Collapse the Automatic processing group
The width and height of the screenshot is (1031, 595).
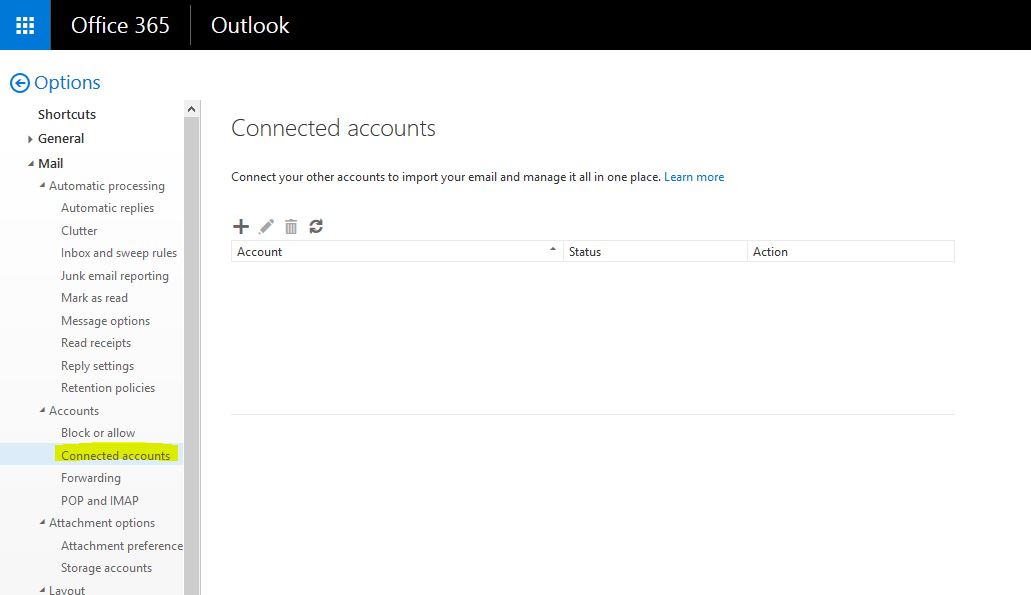click(x=42, y=186)
